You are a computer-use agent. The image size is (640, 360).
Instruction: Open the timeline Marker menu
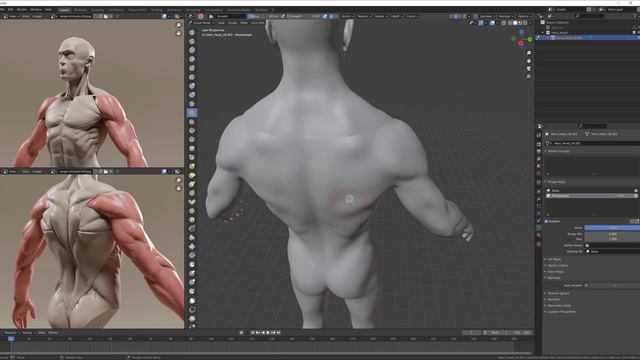click(x=53, y=333)
